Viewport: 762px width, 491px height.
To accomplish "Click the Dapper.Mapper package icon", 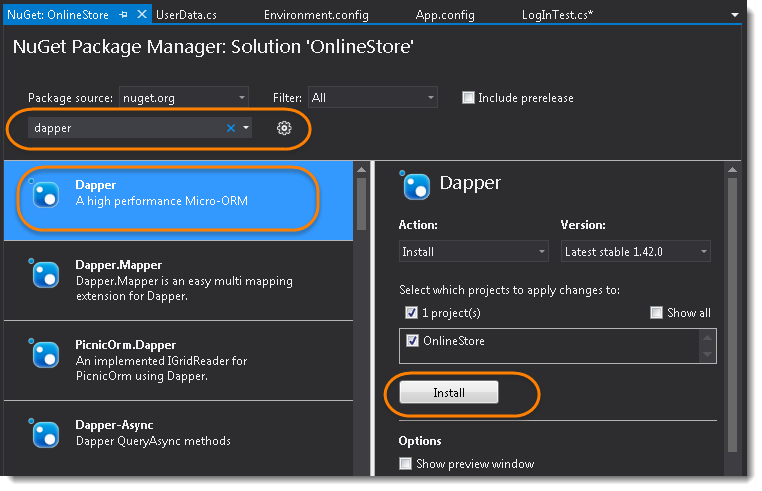I will [45, 273].
